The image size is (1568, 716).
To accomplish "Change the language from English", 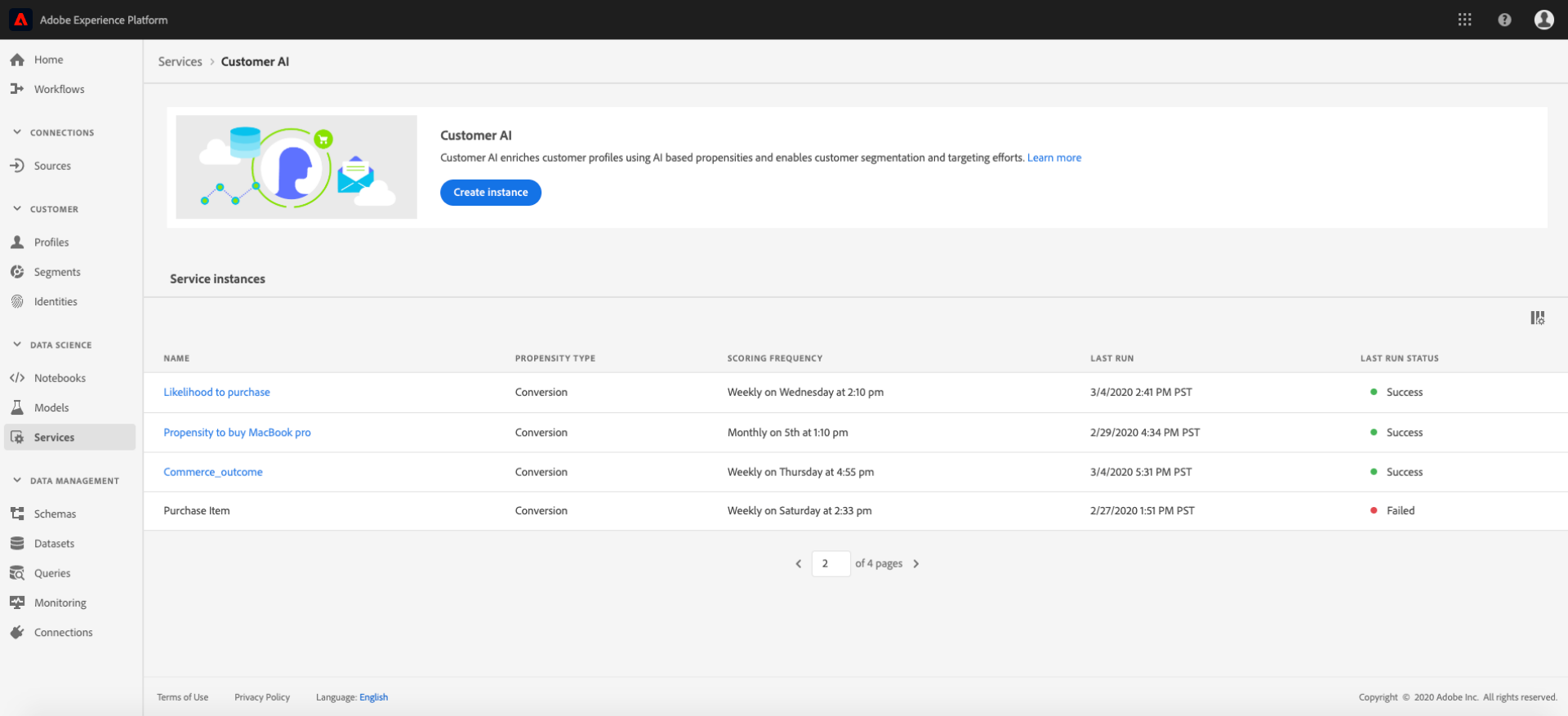I will (x=374, y=697).
